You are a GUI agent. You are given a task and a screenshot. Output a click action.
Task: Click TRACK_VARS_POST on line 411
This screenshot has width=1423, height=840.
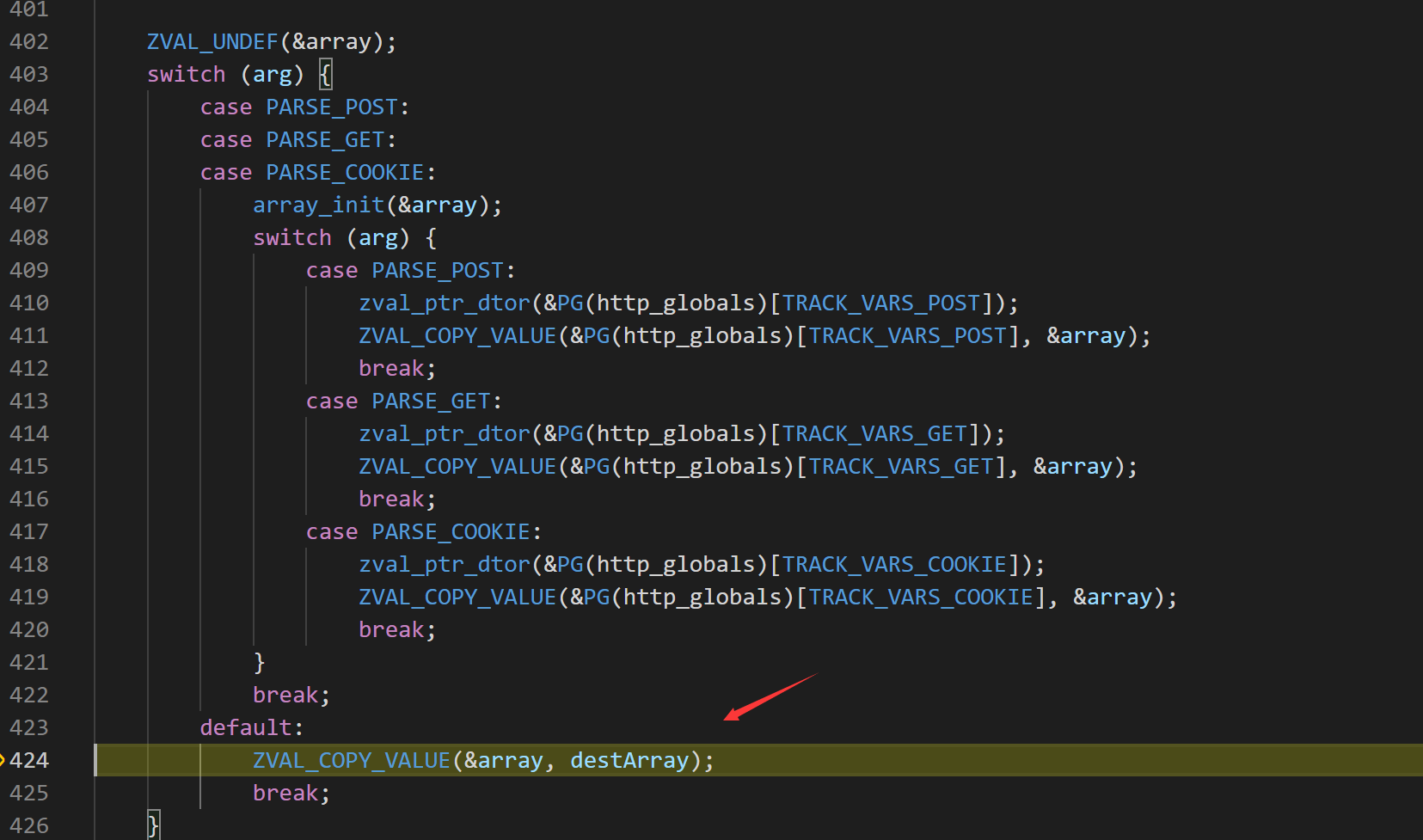pos(908,335)
